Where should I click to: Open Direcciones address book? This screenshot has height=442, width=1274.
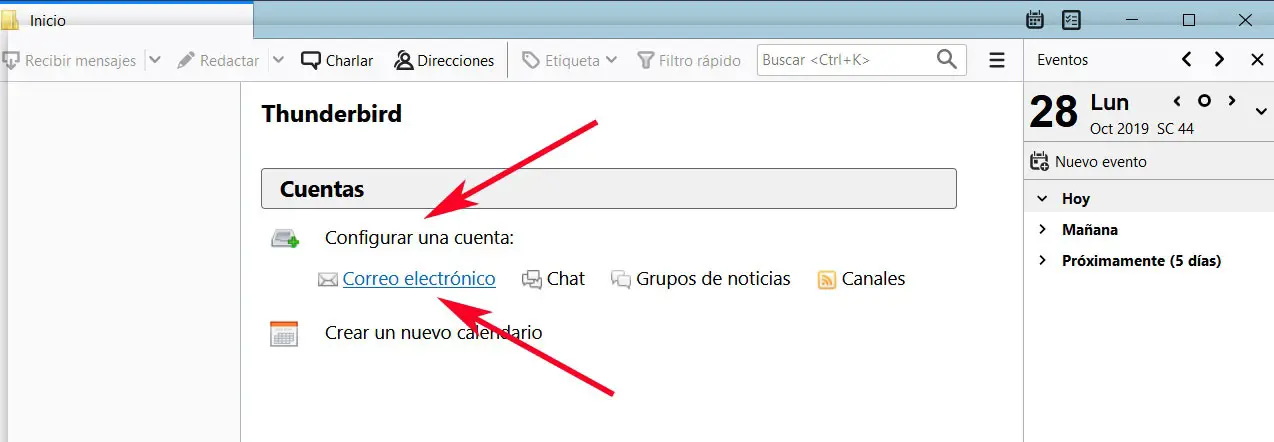point(444,60)
